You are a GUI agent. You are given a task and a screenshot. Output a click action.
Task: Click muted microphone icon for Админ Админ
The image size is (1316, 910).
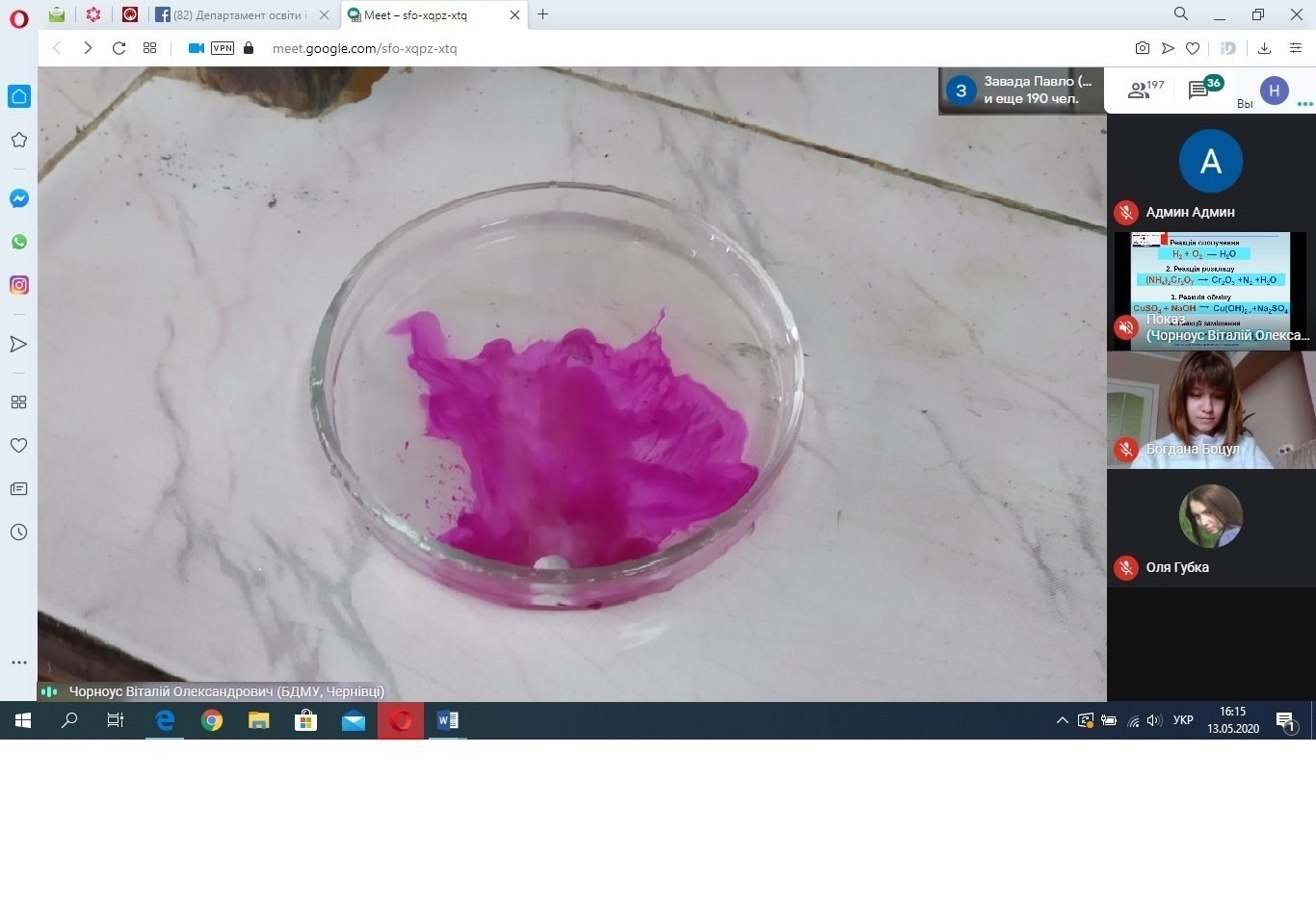1125,213
